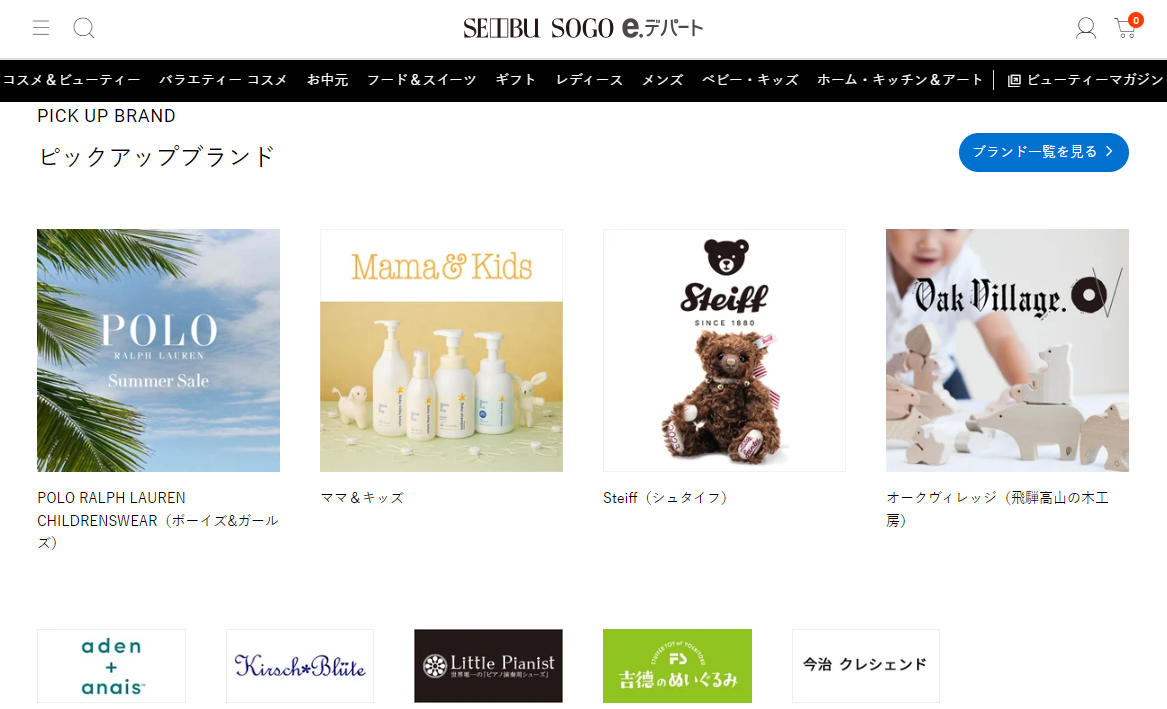Open the 吉徳のぬいぐるみ brand logo
The width and height of the screenshot is (1167, 709).
coord(677,666)
